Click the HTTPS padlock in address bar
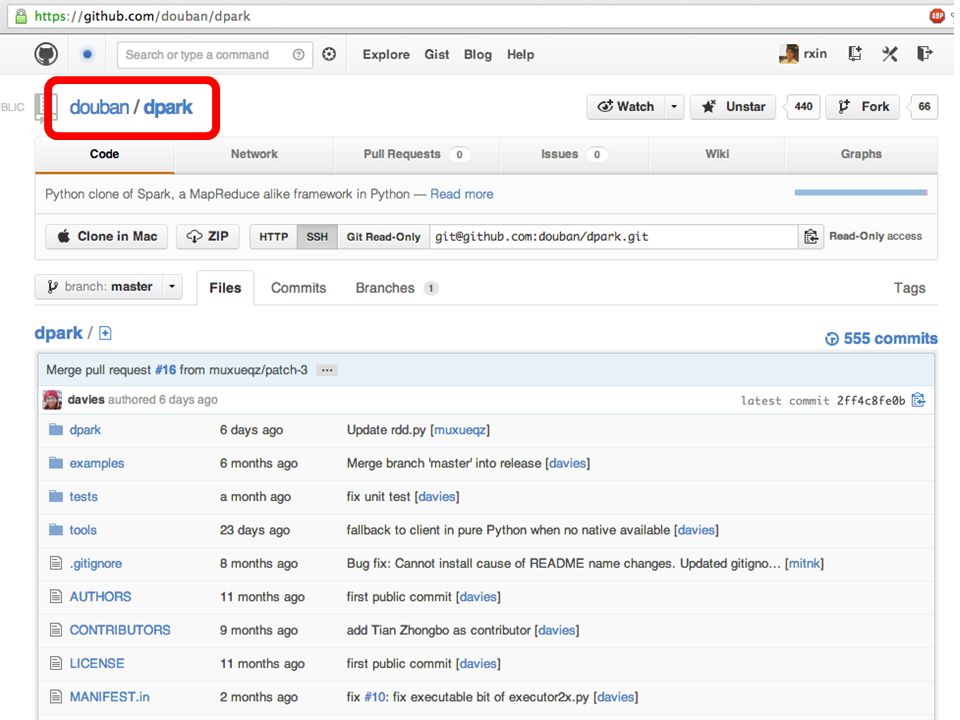Viewport: 960px width, 720px height. tap(21, 16)
